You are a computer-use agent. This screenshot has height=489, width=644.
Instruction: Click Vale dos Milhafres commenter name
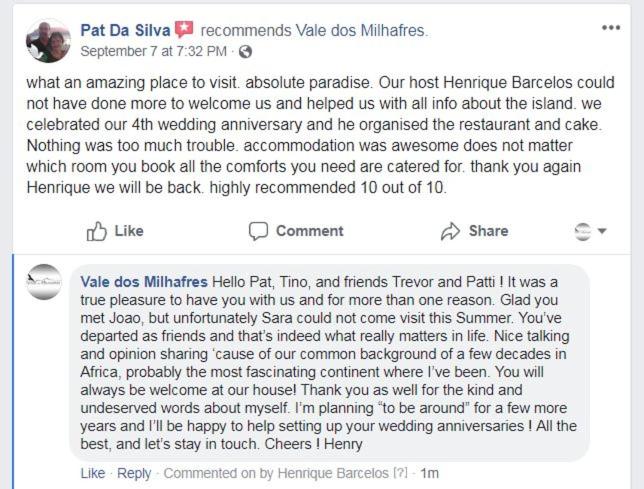(x=144, y=282)
